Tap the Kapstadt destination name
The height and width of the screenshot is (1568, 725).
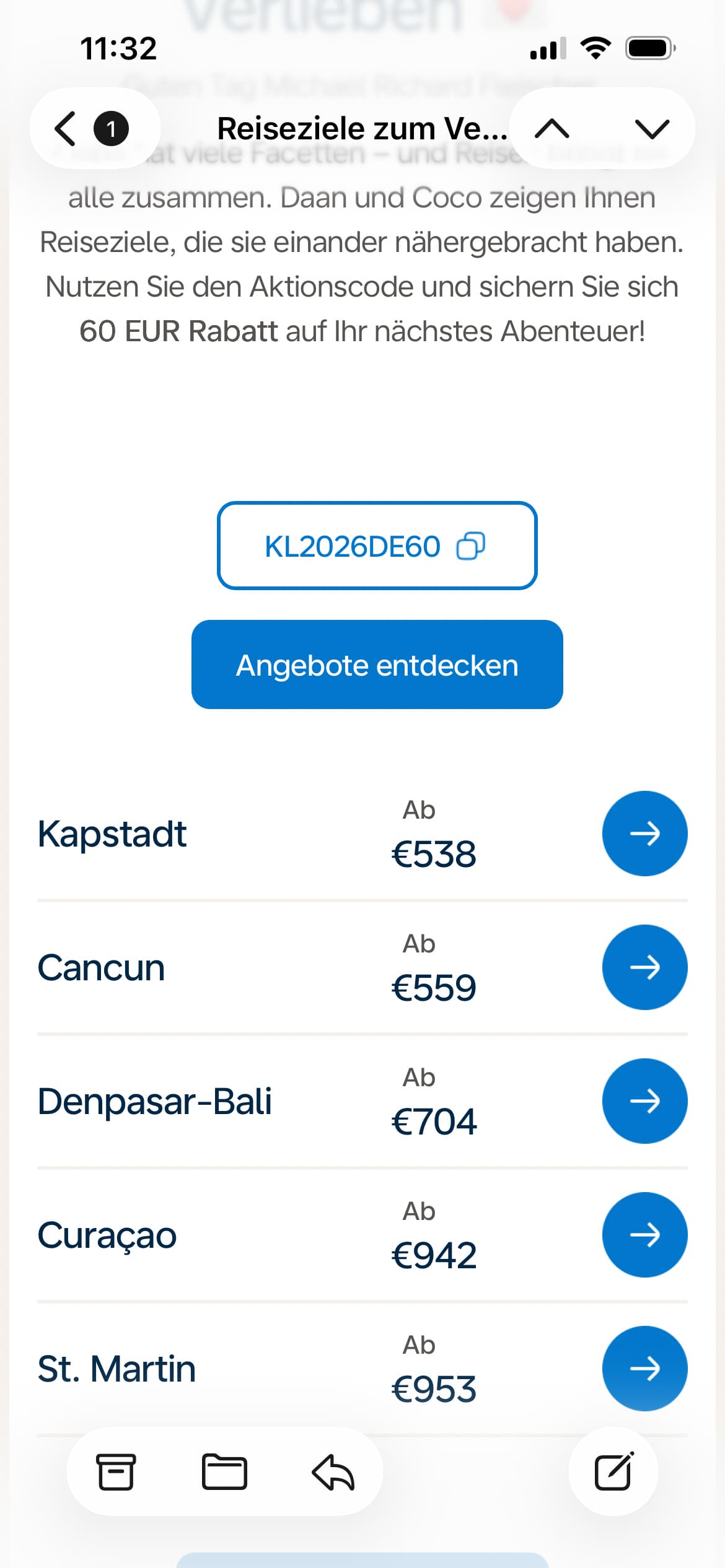112,834
